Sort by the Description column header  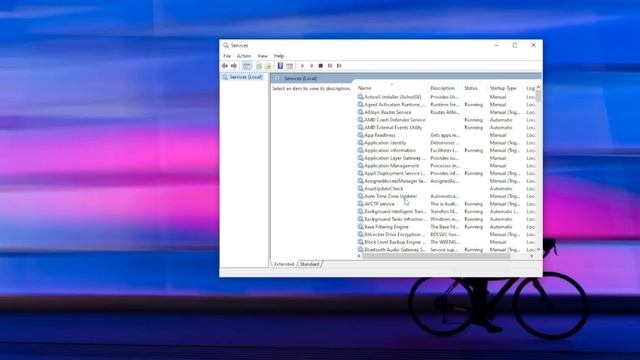442,88
